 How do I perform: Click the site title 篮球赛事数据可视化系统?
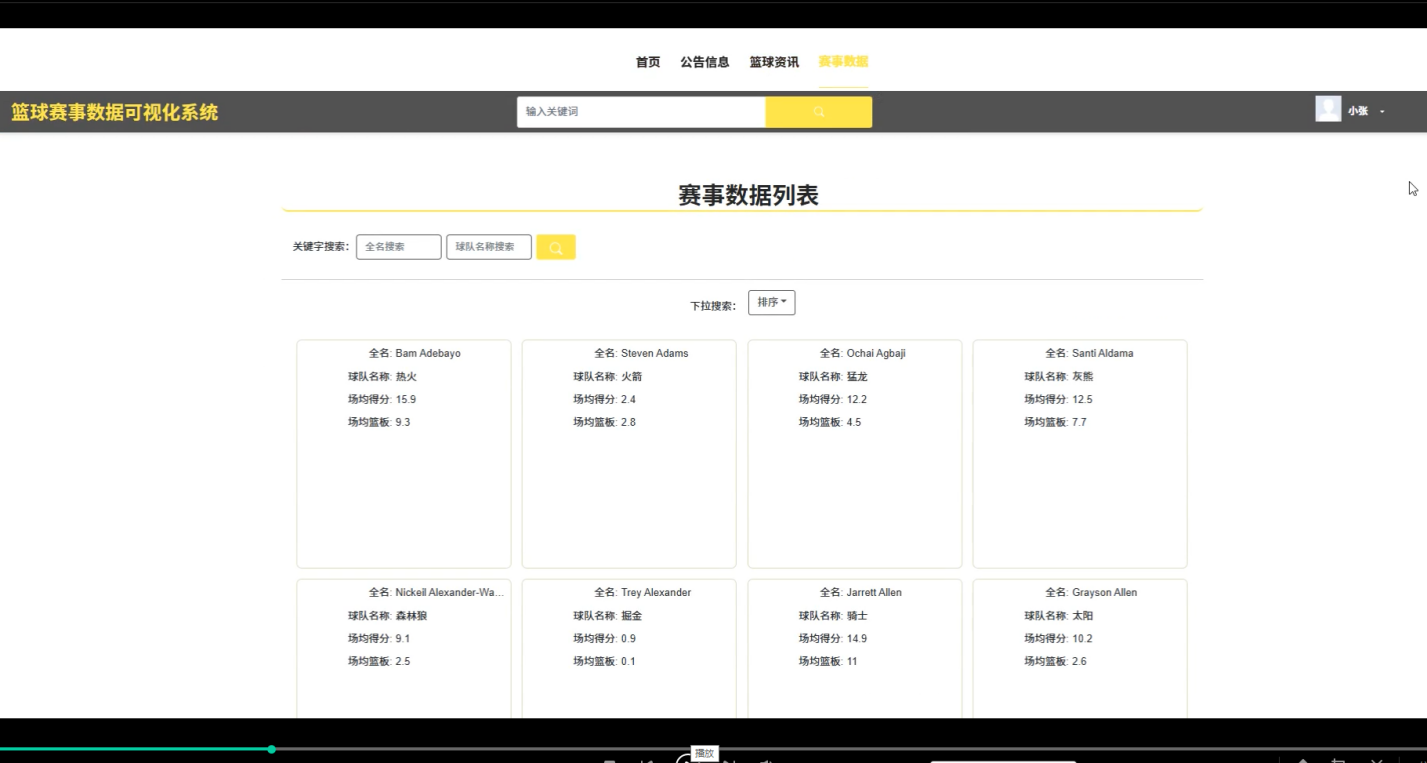tap(115, 112)
